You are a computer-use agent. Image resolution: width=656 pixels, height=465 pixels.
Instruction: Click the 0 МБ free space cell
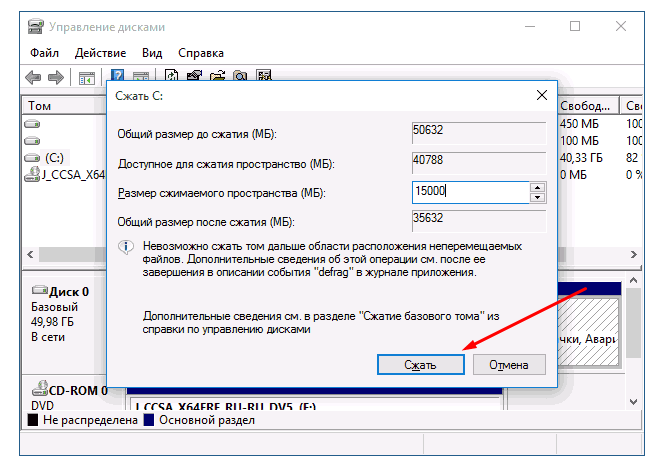(573, 174)
